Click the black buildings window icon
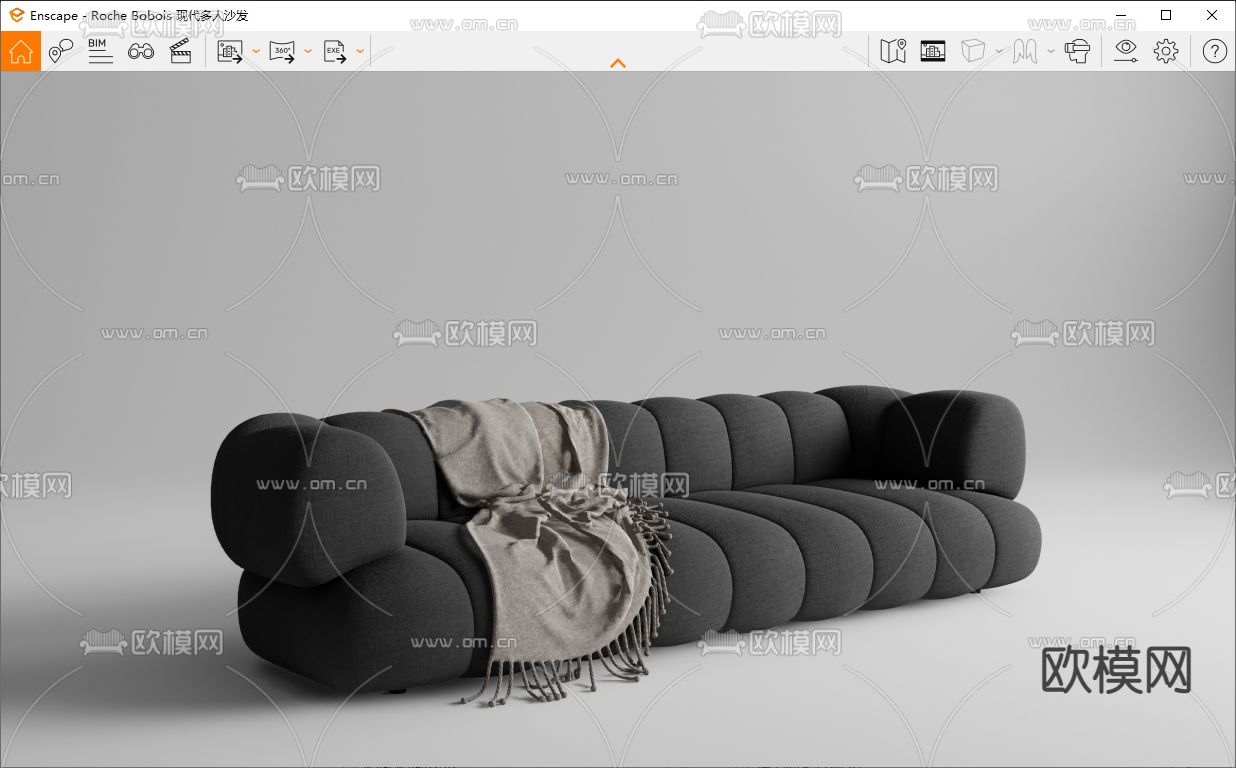This screenshot has height=768, width=1236. point(933,51)
